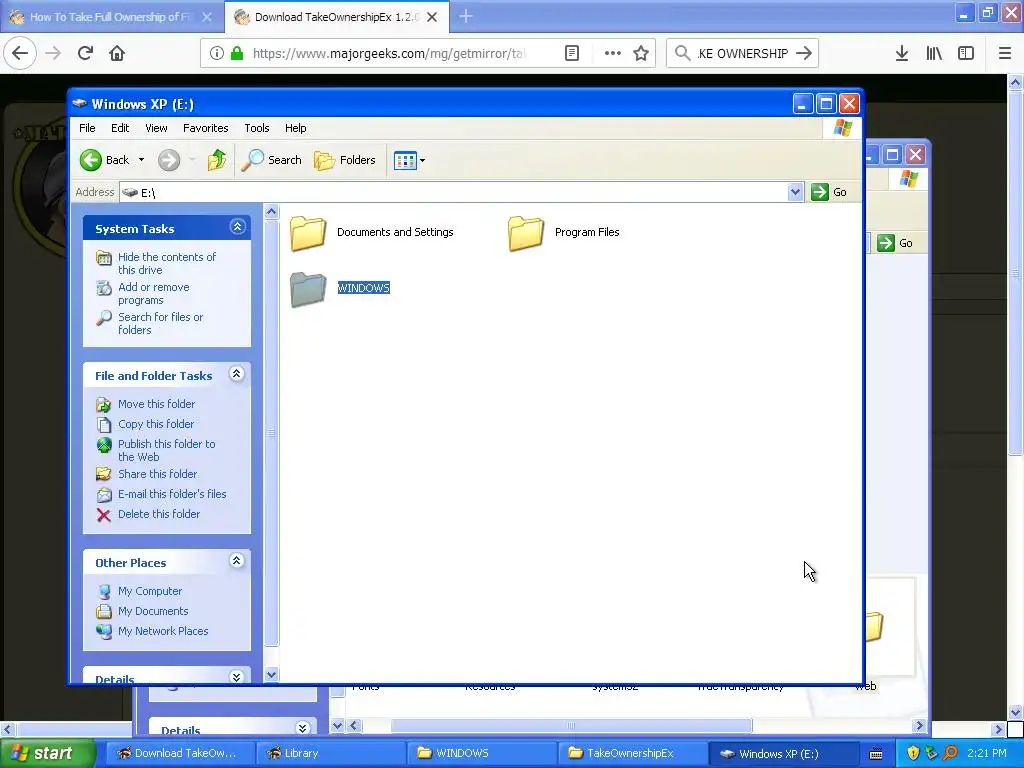Click Share this folder
The height and width of the screenshot is (768, 1024).
157,474
